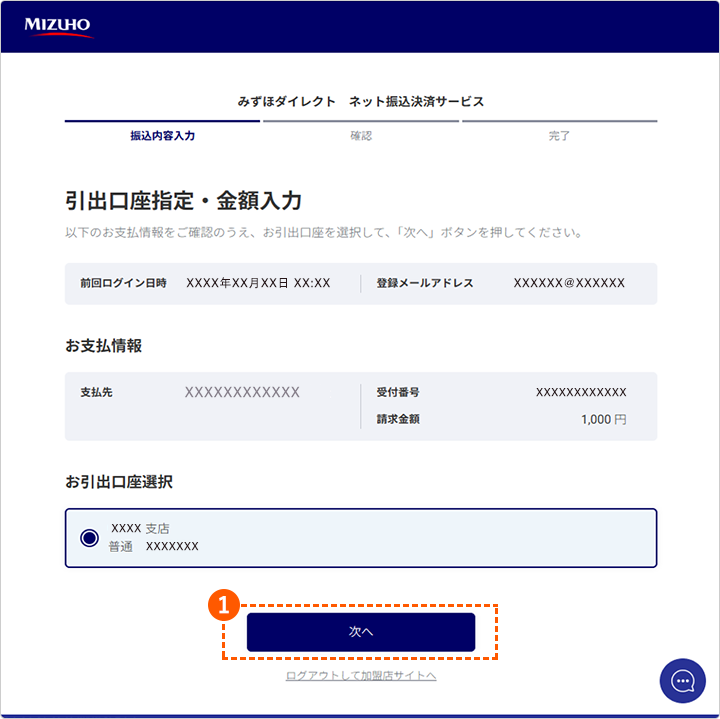The height and width of the screenshot is (719, 720).
Task: Click the お引出口座選択 section heading
Action: tap(119, 482)
